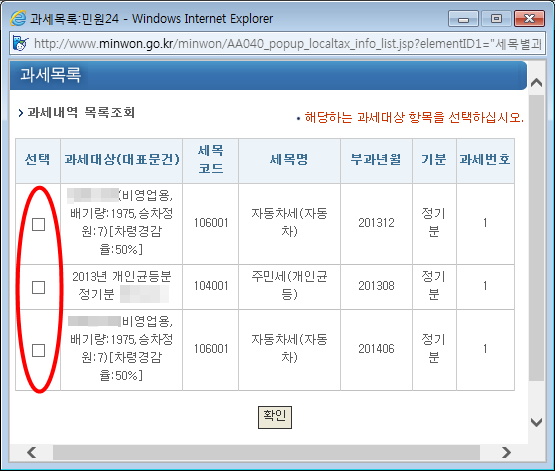This screenshot has width=555, height=471.
Task: Click the 과세번호 column header
Action: click(x=485, y=161)
